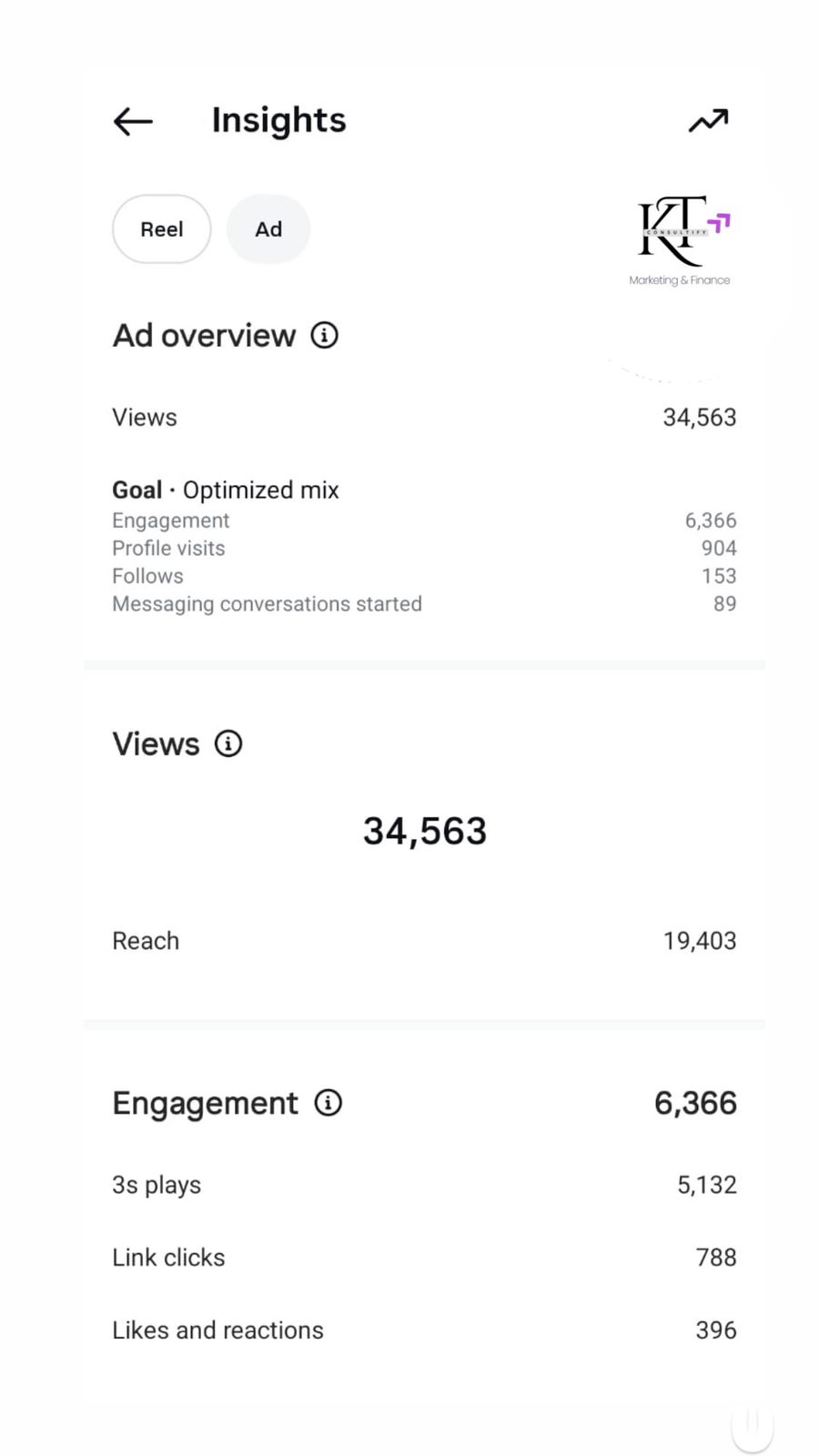Tap the round floating button at bottom

coord(752,1425)
